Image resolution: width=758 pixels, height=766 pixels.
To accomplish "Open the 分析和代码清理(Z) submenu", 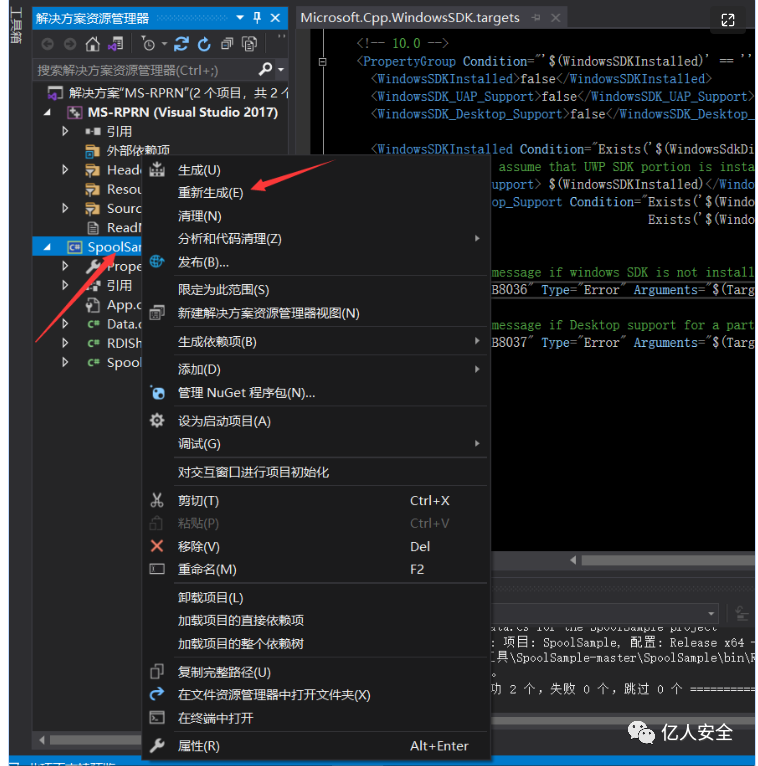I will [316, 239].
